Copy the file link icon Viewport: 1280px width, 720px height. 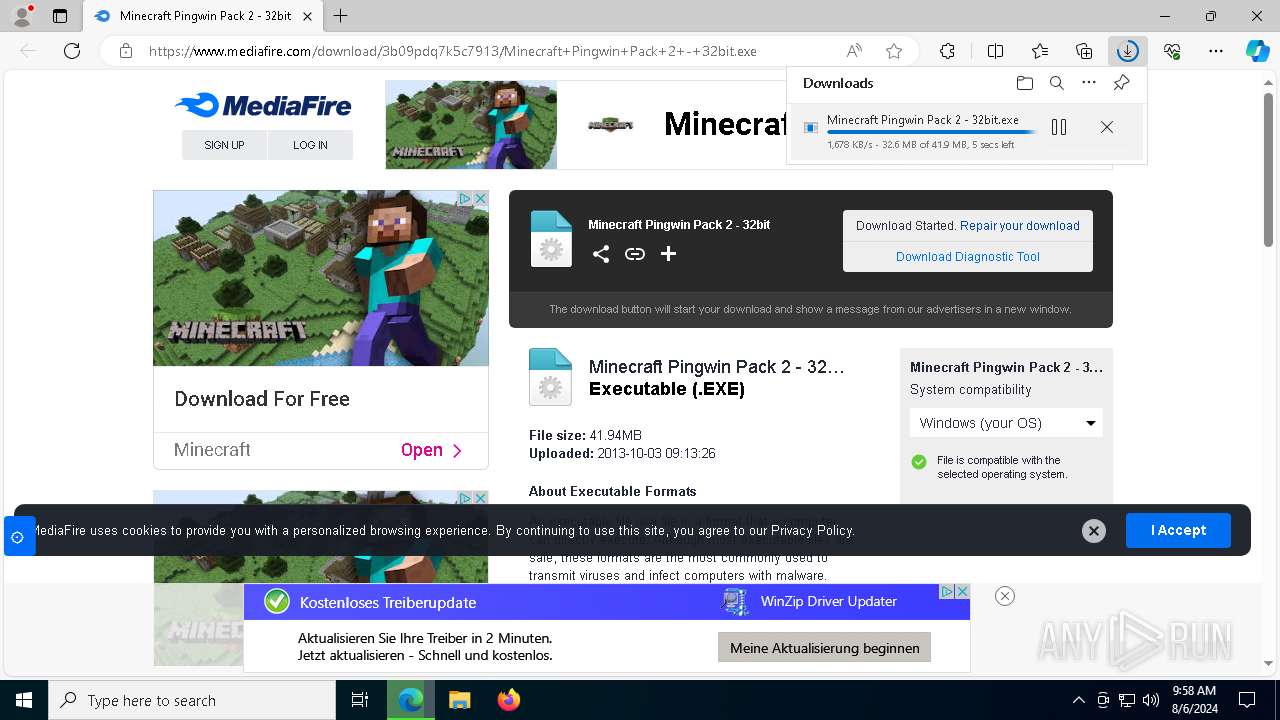pos(634,254)
